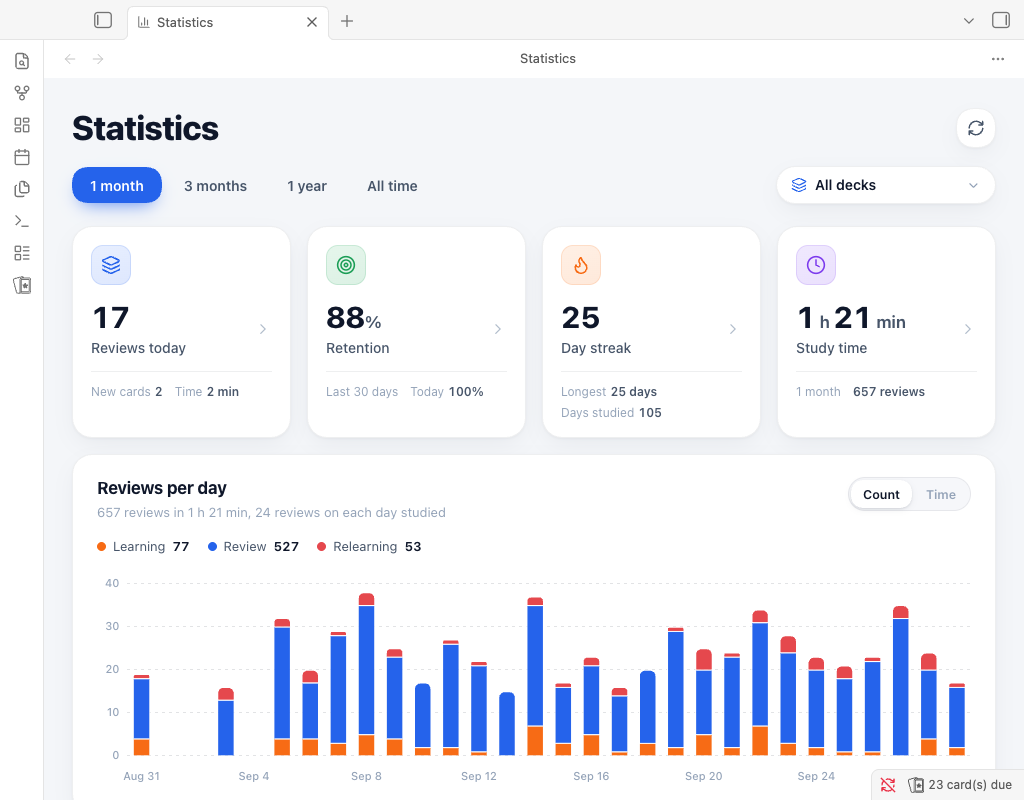Screen dimensions: 1024x800
Task: Click the '23 card(s) due' status item
Action: coord(960,785)
